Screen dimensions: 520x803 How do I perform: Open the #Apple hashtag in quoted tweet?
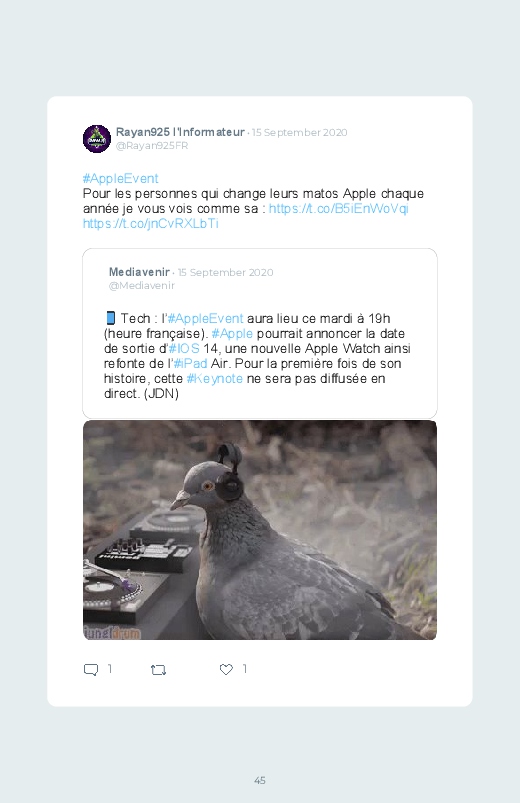point(232,334)
